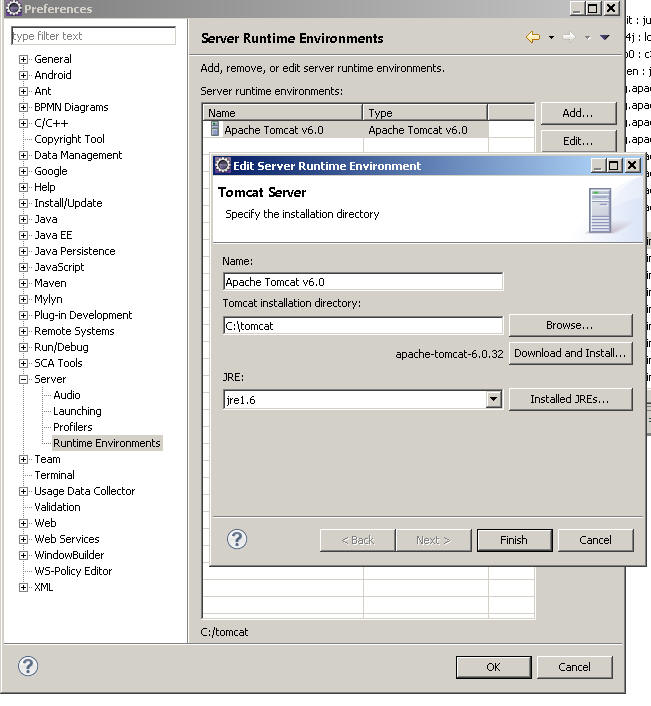
Task: Select Runtime Environments in the tree
Action: [107, 443]
